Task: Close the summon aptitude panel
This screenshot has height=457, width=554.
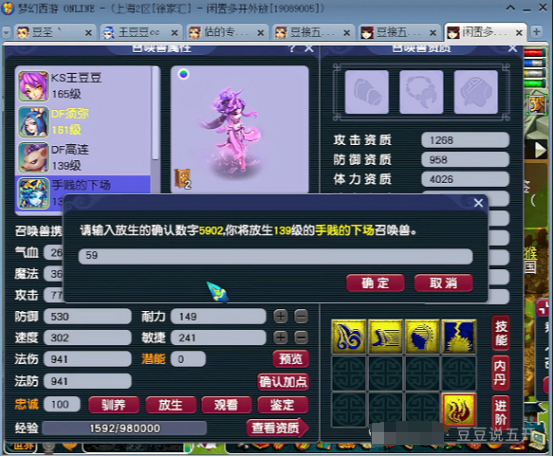Action: (x=513, y=48)
